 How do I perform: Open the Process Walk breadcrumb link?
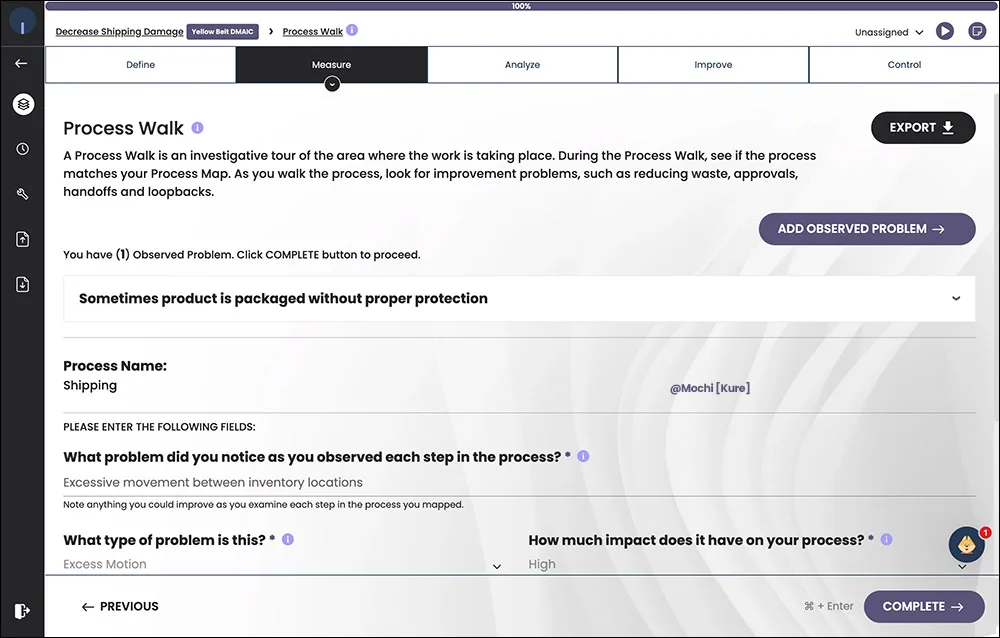312,31
